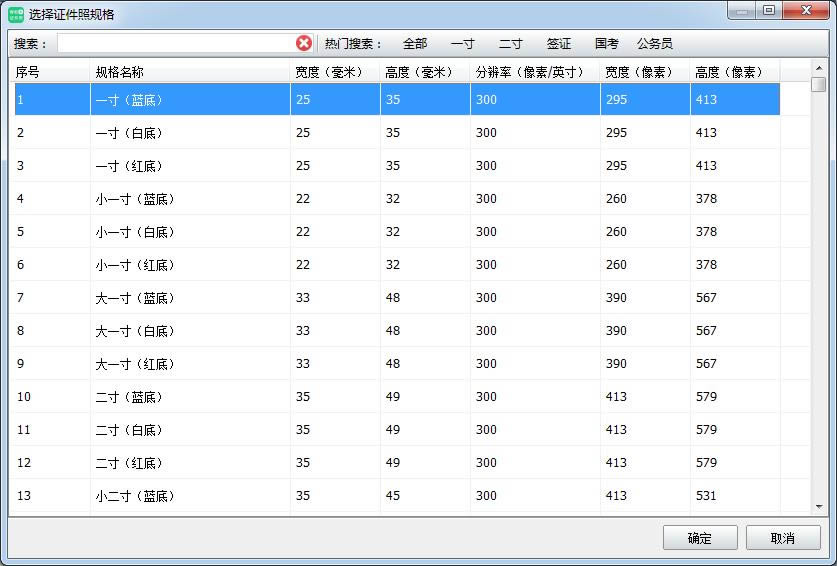Sort by 序号 column header

(x=50, y=72)
